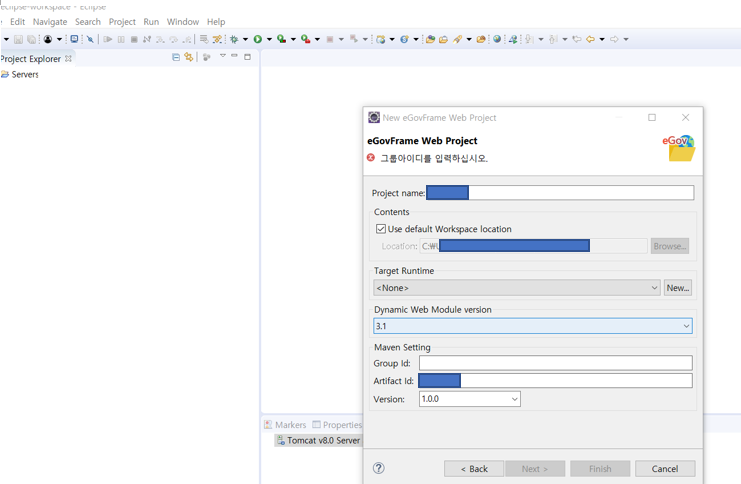This screenshot has width=741, height=484.
Task: Open the Debug button dropdown arrow
Action: (x=245, y=39)
